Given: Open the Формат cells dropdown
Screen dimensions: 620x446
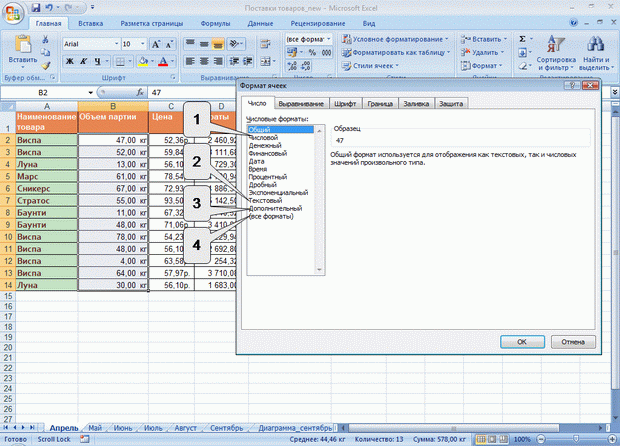Looking at the screenshot, I should click(481, 66).
